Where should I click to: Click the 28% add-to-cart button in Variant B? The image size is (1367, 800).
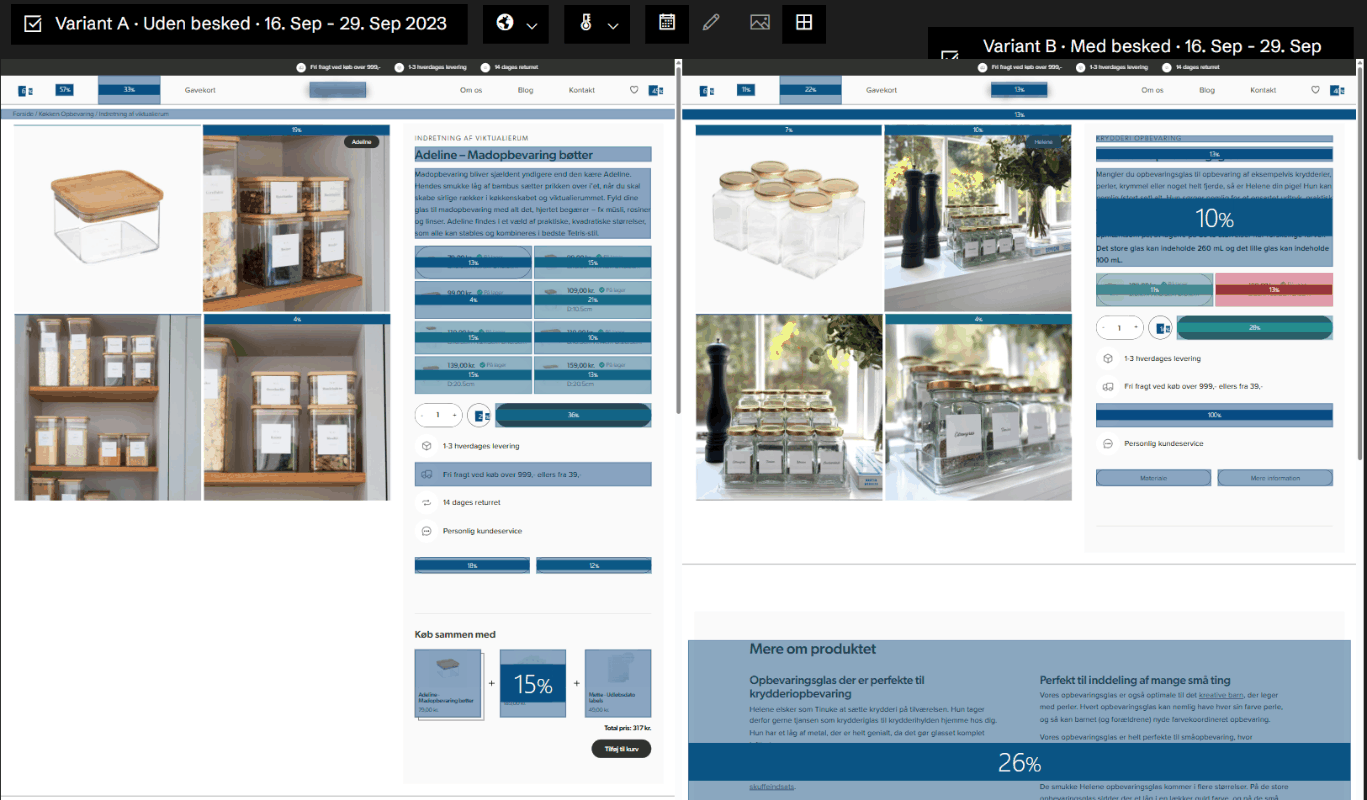[1255, 327]
